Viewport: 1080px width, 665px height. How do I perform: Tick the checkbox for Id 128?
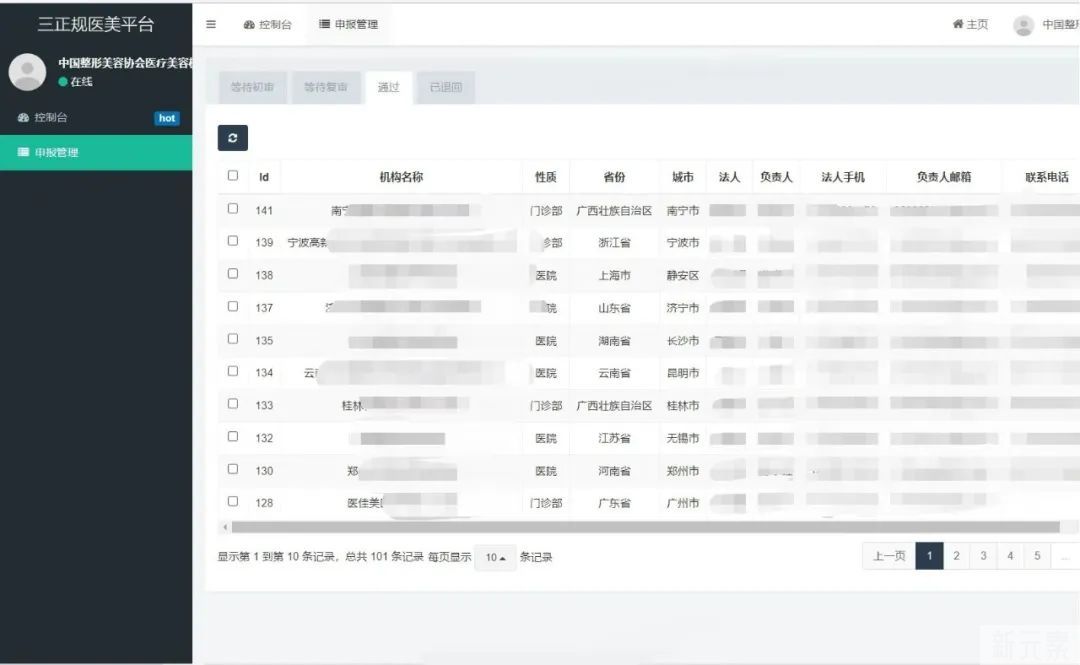(x=233, y=502)
